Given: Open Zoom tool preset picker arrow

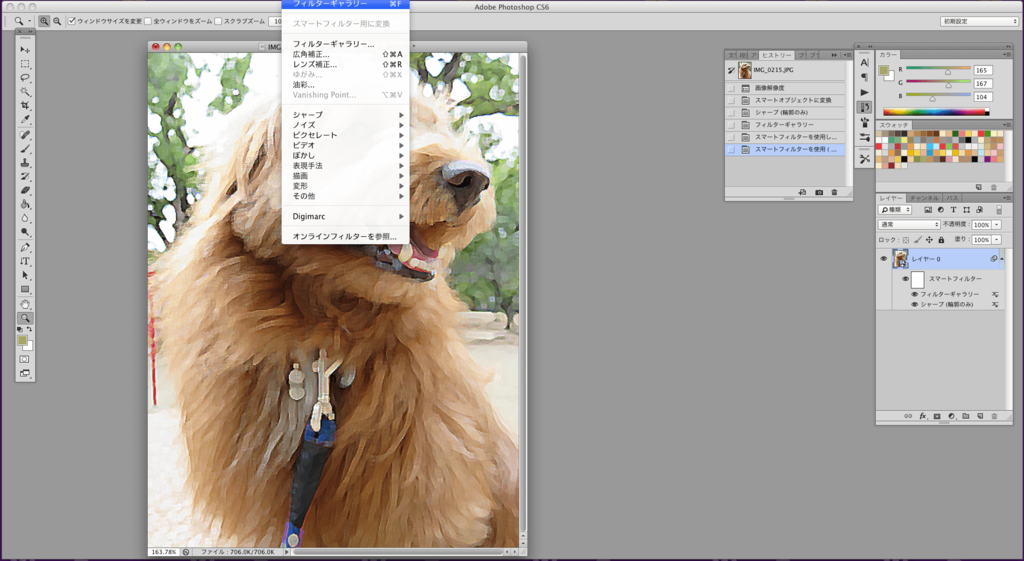Looking at the screenshot, I should (29, 21).
